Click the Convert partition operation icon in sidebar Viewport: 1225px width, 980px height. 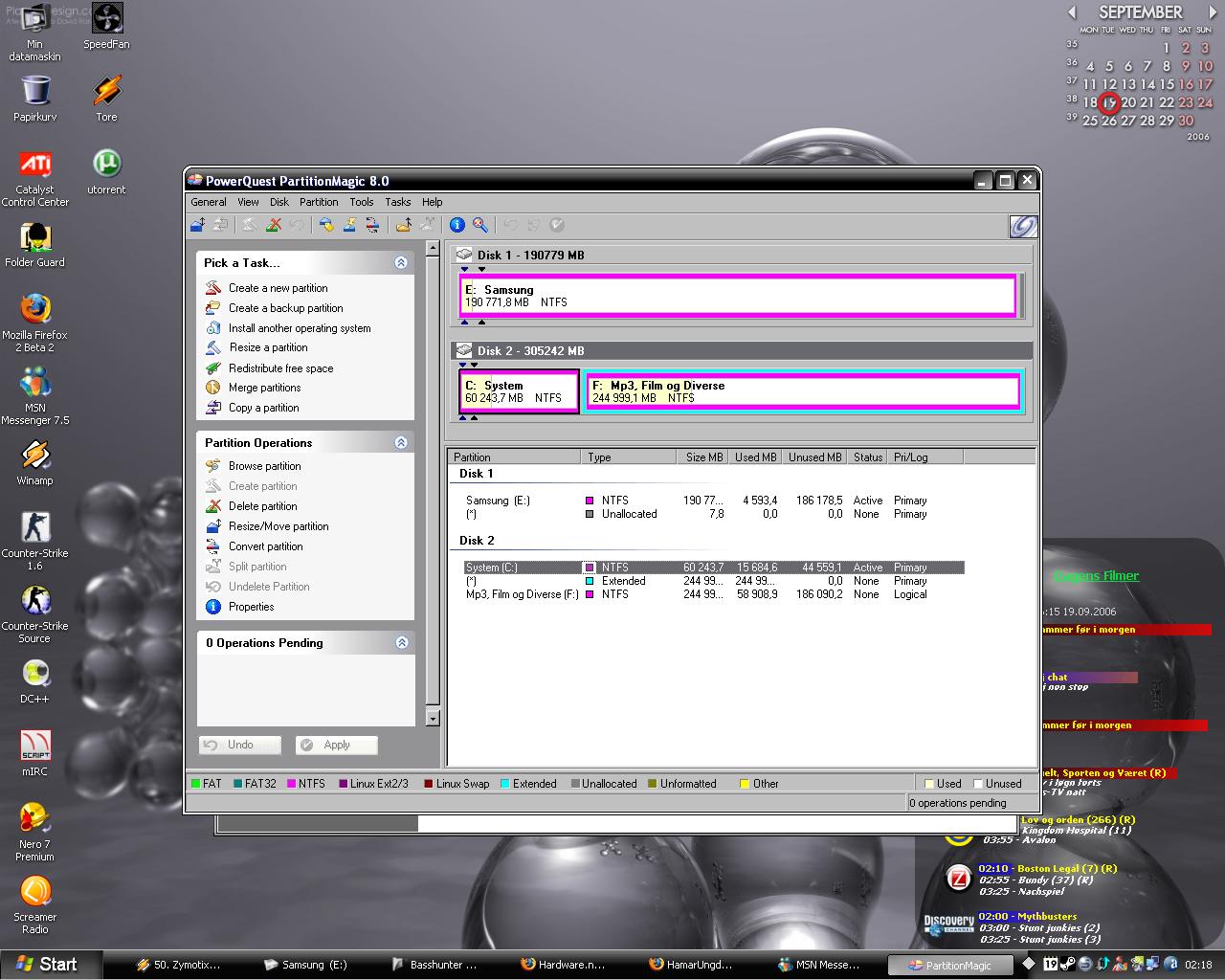[x=213, y=546]
